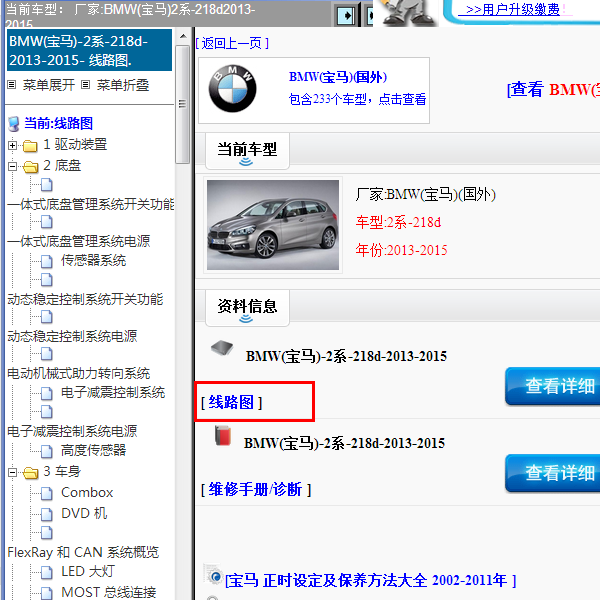Open the 线路图 link
Viewport: 600px width, 600px height.
click(232, 403)
